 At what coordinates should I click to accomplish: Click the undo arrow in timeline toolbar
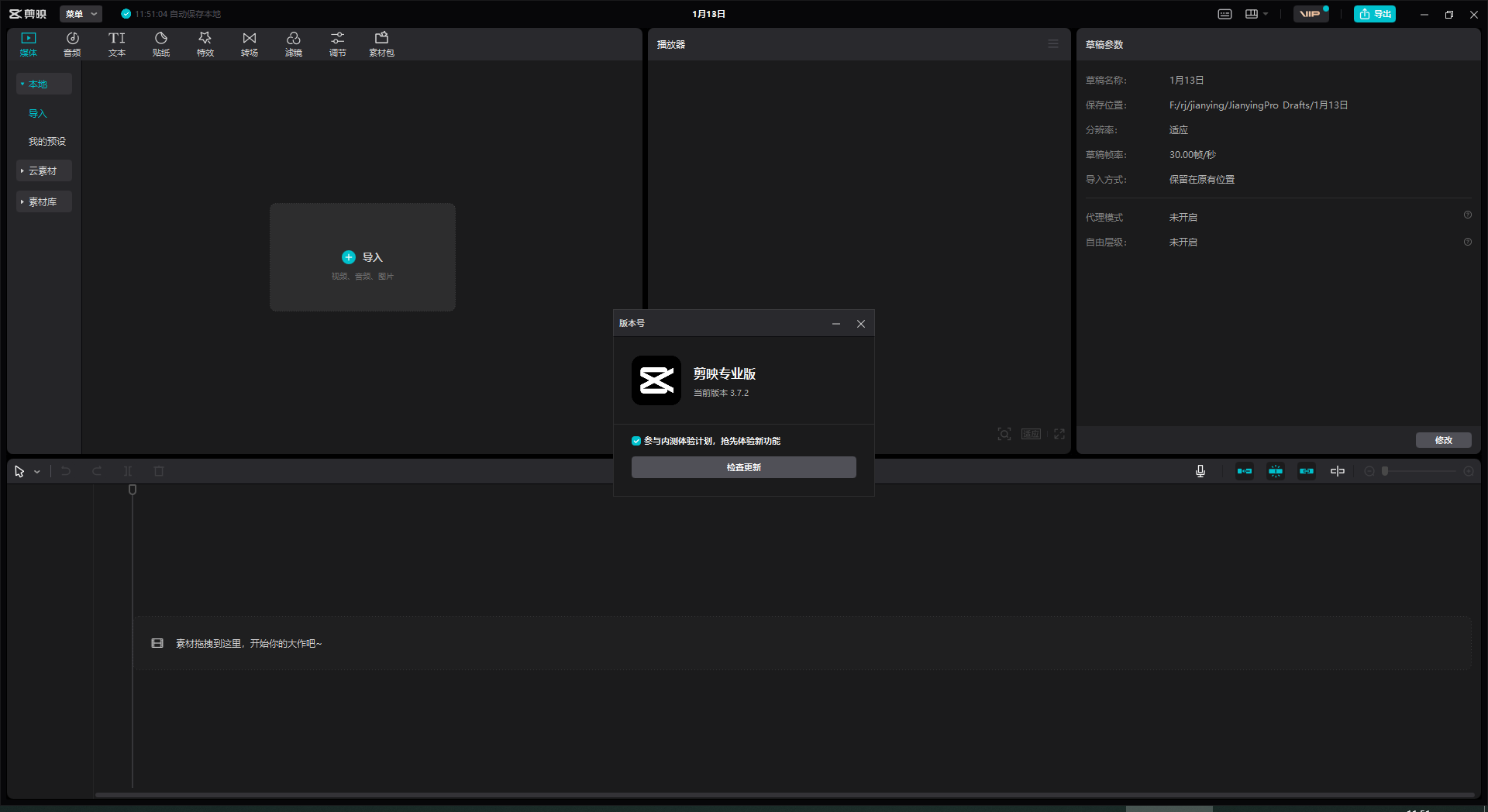click(x=66, y=471)
